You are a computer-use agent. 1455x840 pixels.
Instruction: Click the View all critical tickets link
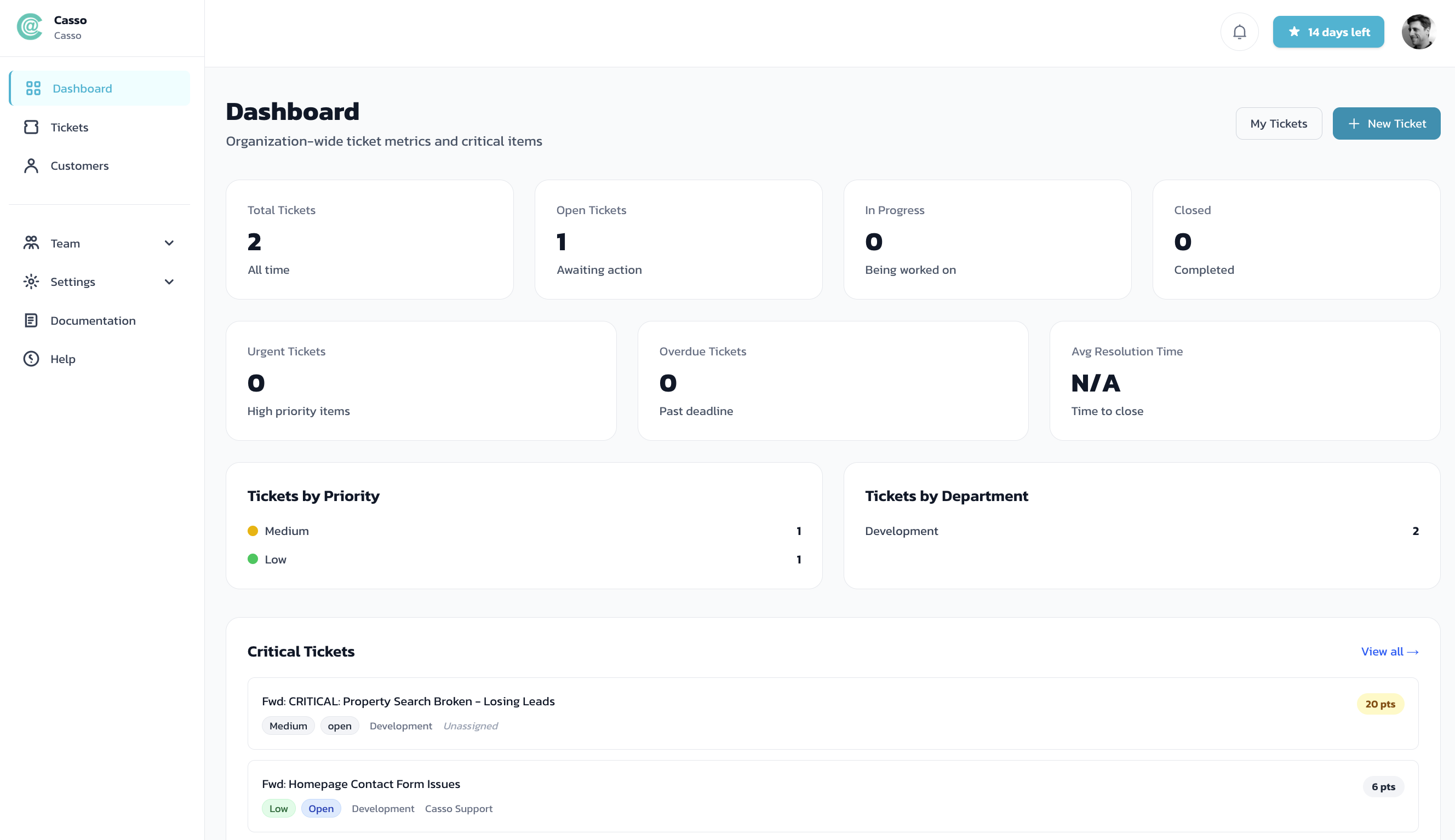coord(1389,651)
